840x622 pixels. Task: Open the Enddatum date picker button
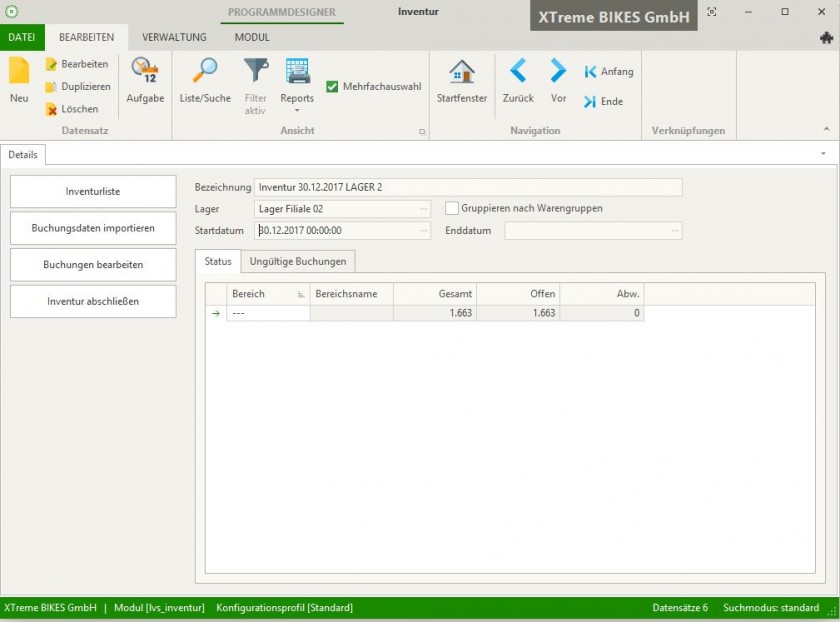click(675, 231)
